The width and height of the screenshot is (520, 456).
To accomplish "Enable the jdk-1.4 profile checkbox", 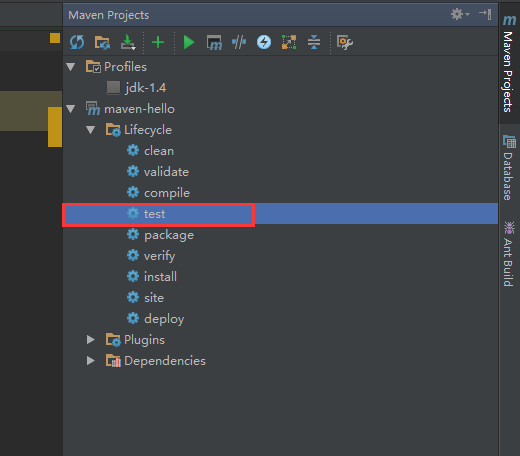I will (x=113, y=88).
